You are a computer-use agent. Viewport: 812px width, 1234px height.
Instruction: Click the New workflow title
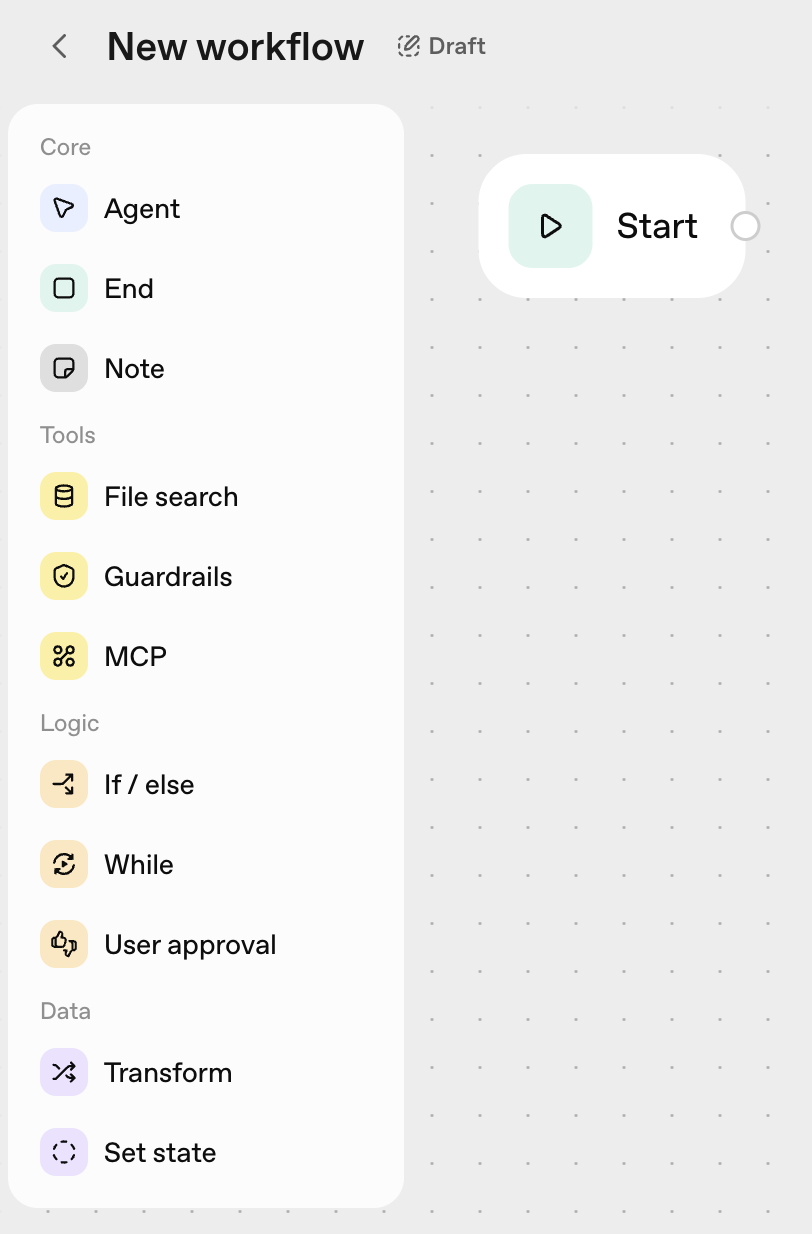point(235,47)
